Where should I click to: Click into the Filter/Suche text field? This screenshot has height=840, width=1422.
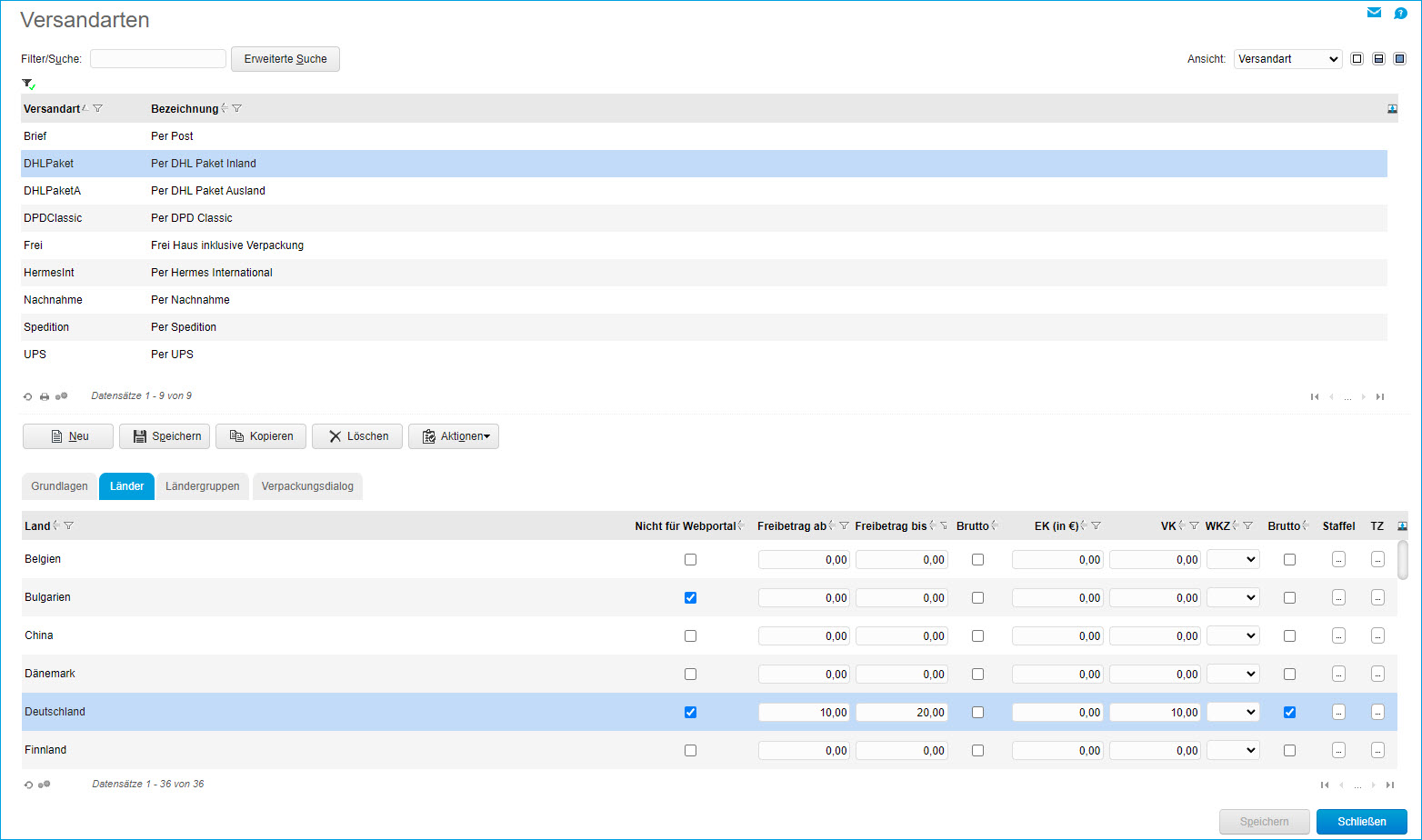coord(158,59)
